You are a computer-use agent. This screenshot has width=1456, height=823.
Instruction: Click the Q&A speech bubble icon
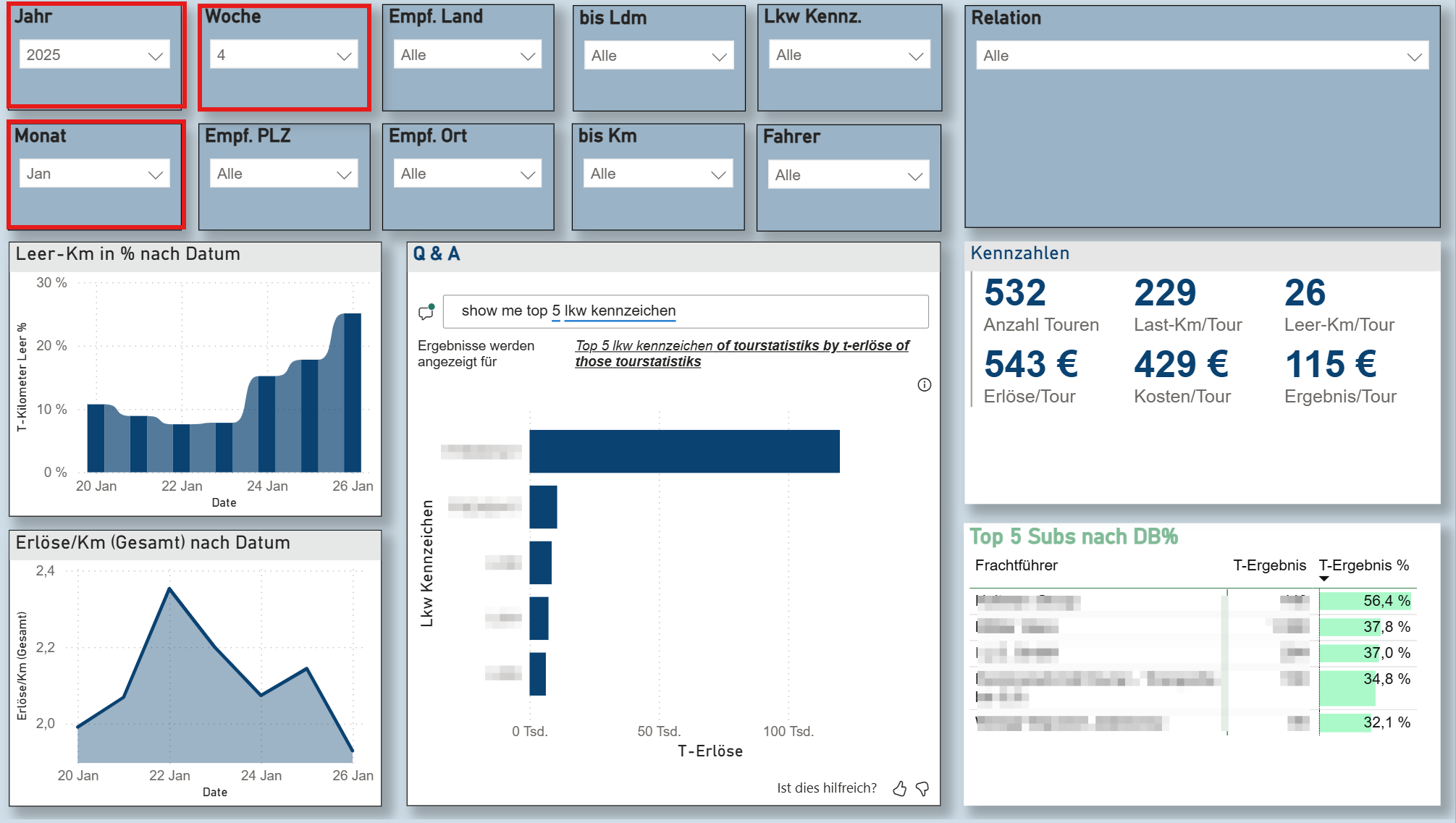pos(426,312)
